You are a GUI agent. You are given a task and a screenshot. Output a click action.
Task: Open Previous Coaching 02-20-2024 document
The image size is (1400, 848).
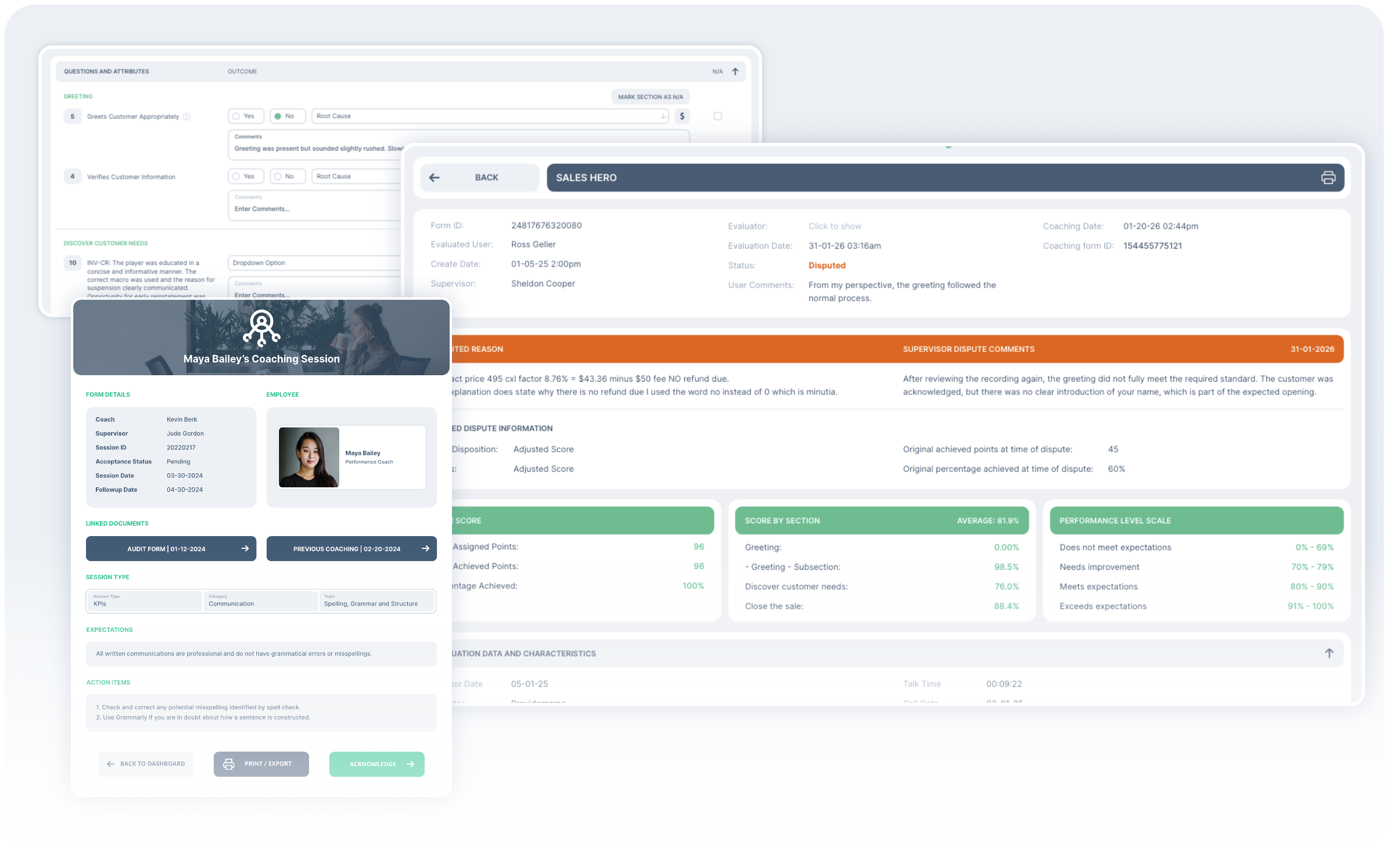coord(351,548)
